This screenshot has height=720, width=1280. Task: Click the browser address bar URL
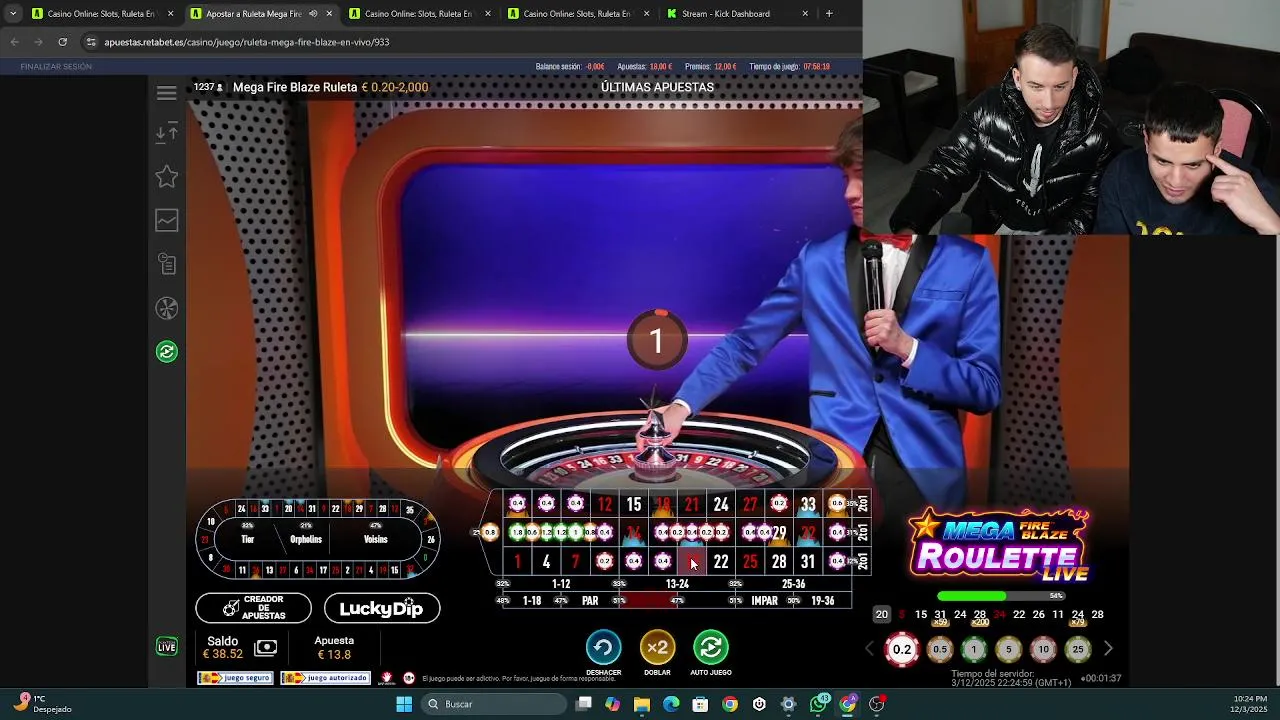247,42
